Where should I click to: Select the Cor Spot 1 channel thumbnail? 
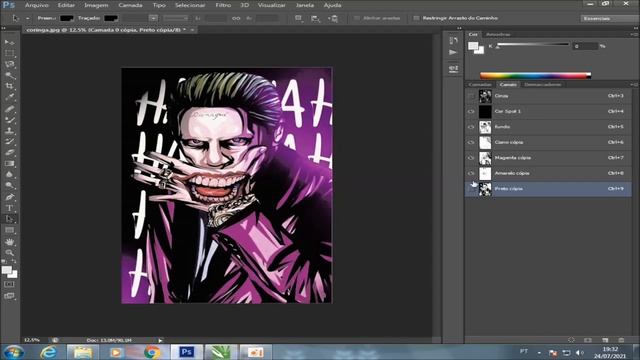tap(485, 111)
